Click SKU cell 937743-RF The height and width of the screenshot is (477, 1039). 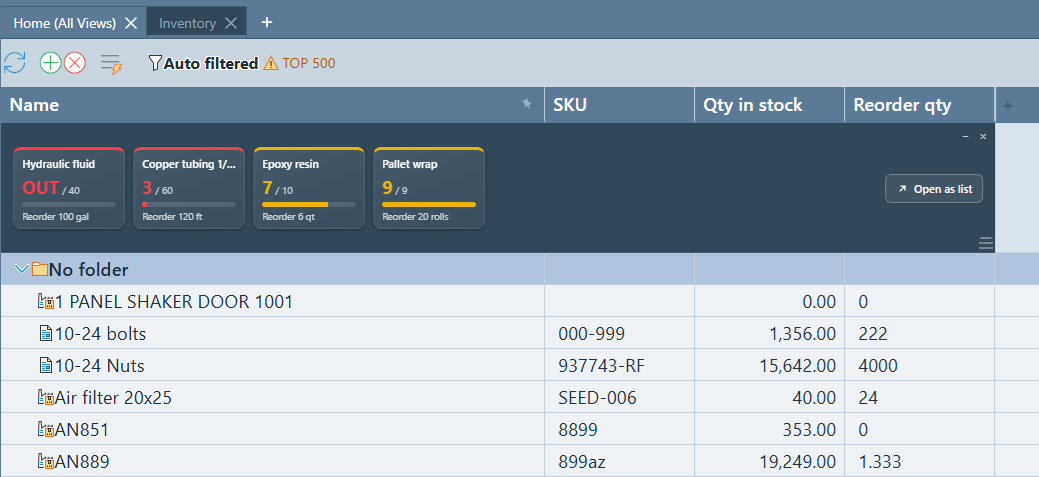pos(619,365)
